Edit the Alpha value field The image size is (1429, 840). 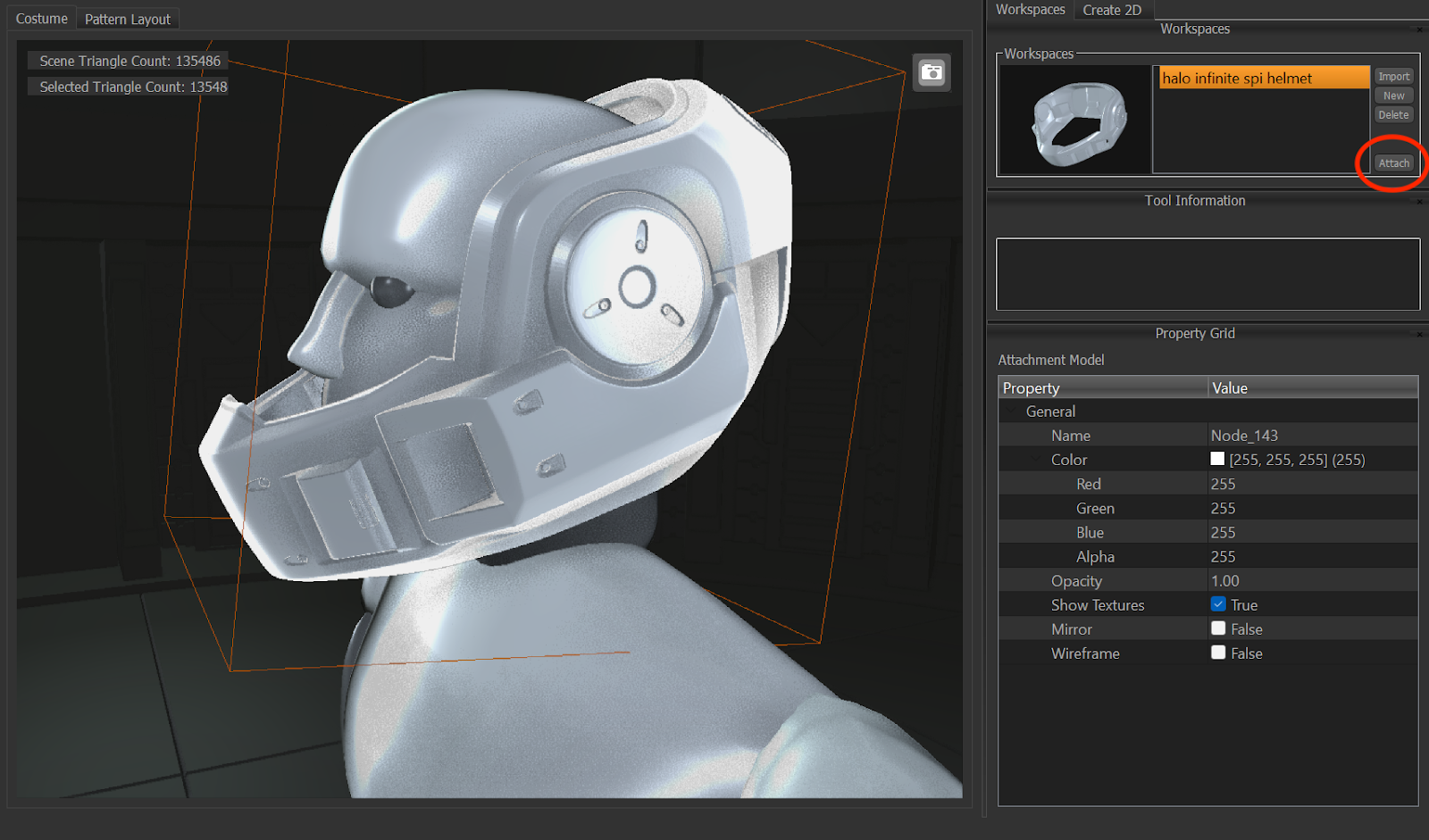point(1313,556)
